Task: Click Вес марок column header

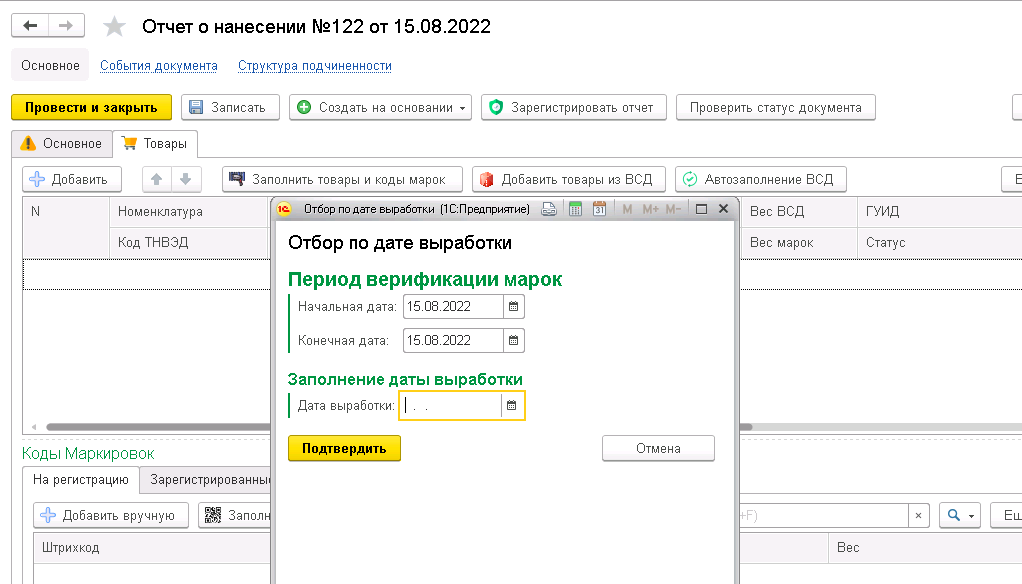Action: click(799, 242)
